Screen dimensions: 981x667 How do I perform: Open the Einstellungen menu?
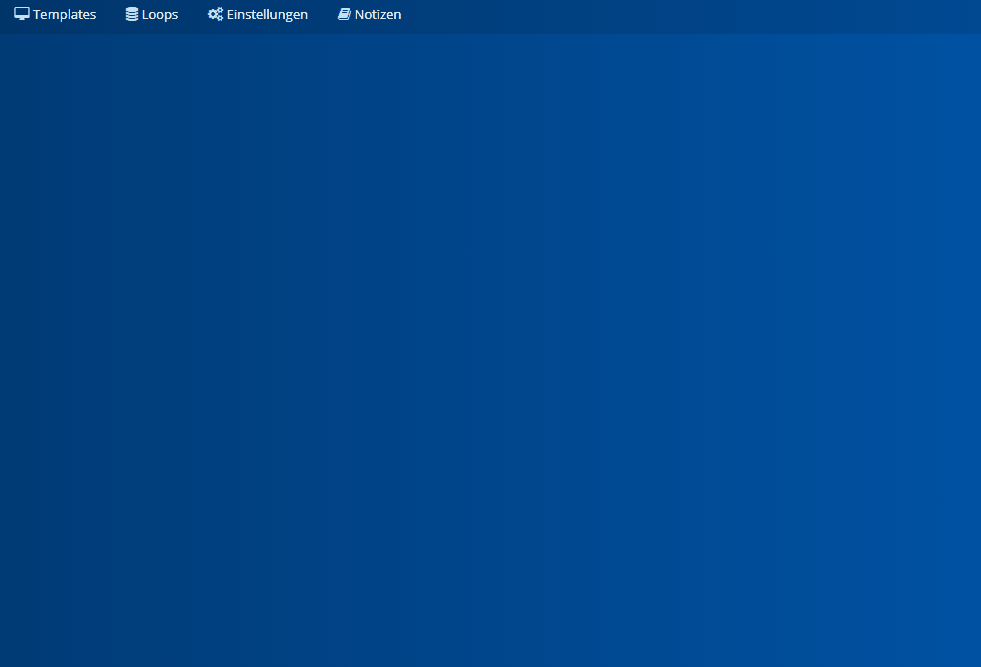point(258,15)
